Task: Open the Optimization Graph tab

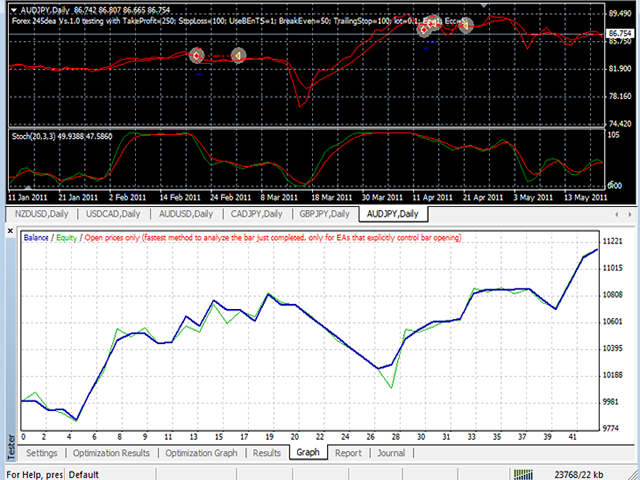Action: (201, 453)
